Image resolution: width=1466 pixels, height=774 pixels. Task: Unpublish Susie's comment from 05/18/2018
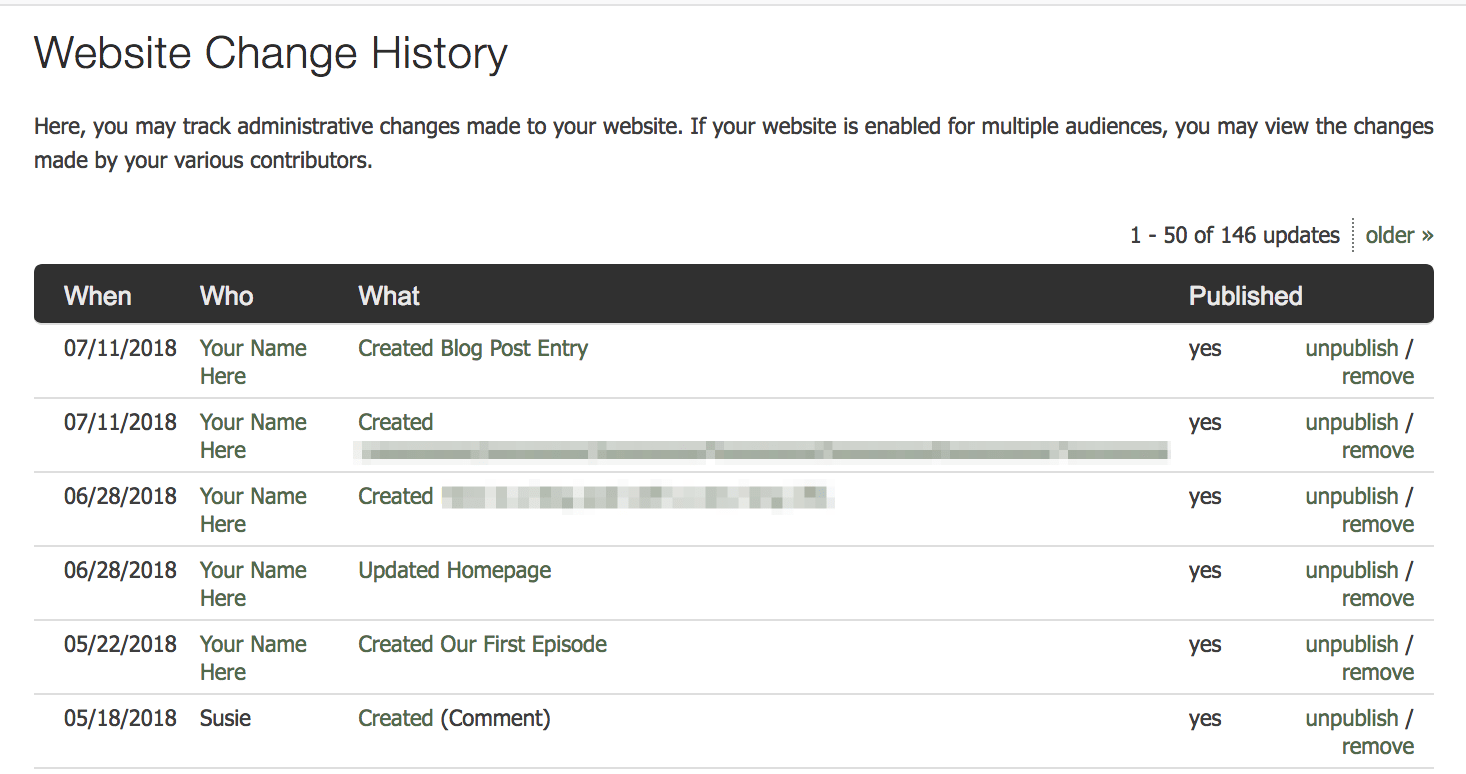pyautogui.click(x=1351, y=718)
